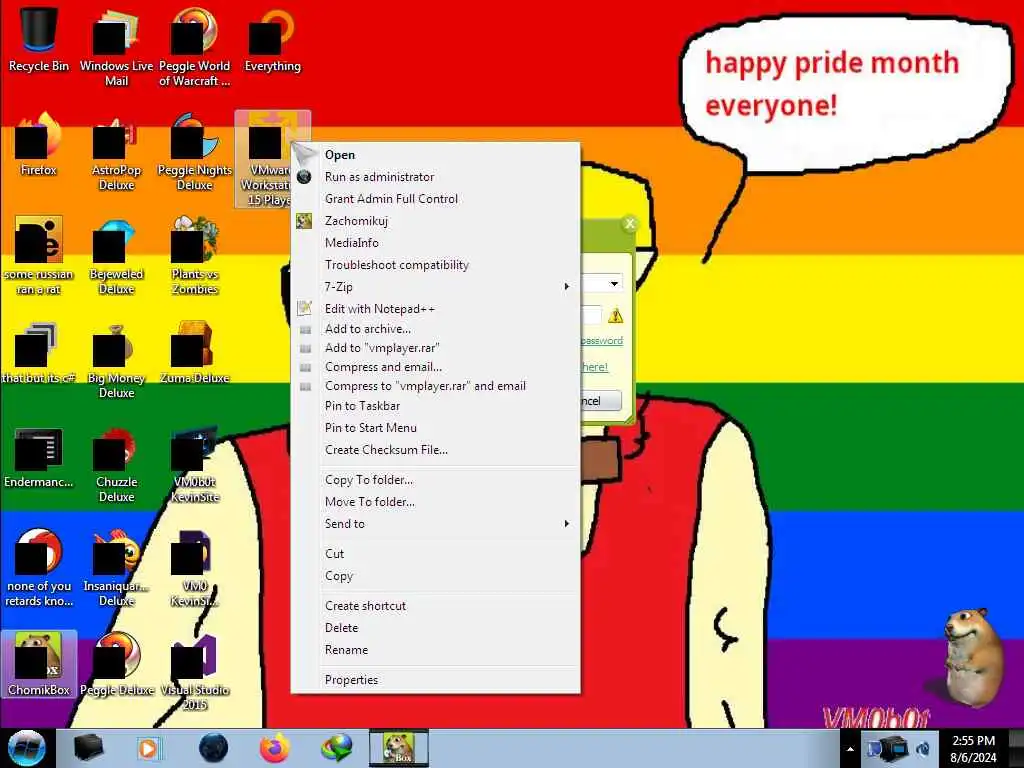Open VM0b0t KevinSite desktop icon
1024x768 pixels.
(x=195, y=464)
